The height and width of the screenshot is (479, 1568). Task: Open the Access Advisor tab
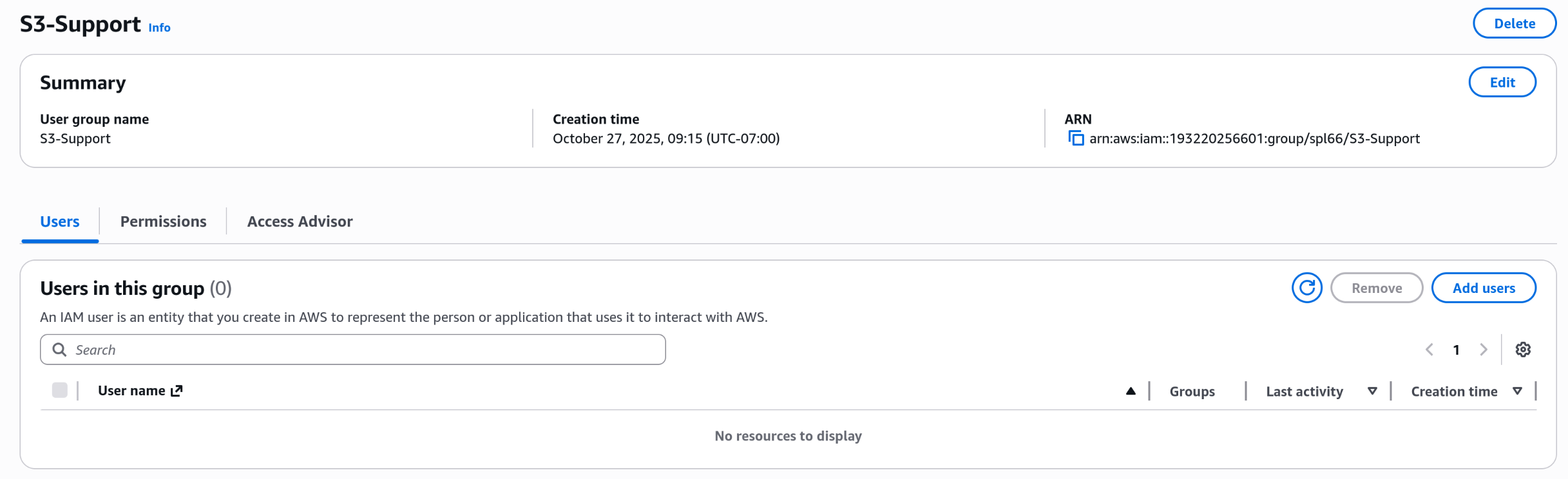[300, 221]
